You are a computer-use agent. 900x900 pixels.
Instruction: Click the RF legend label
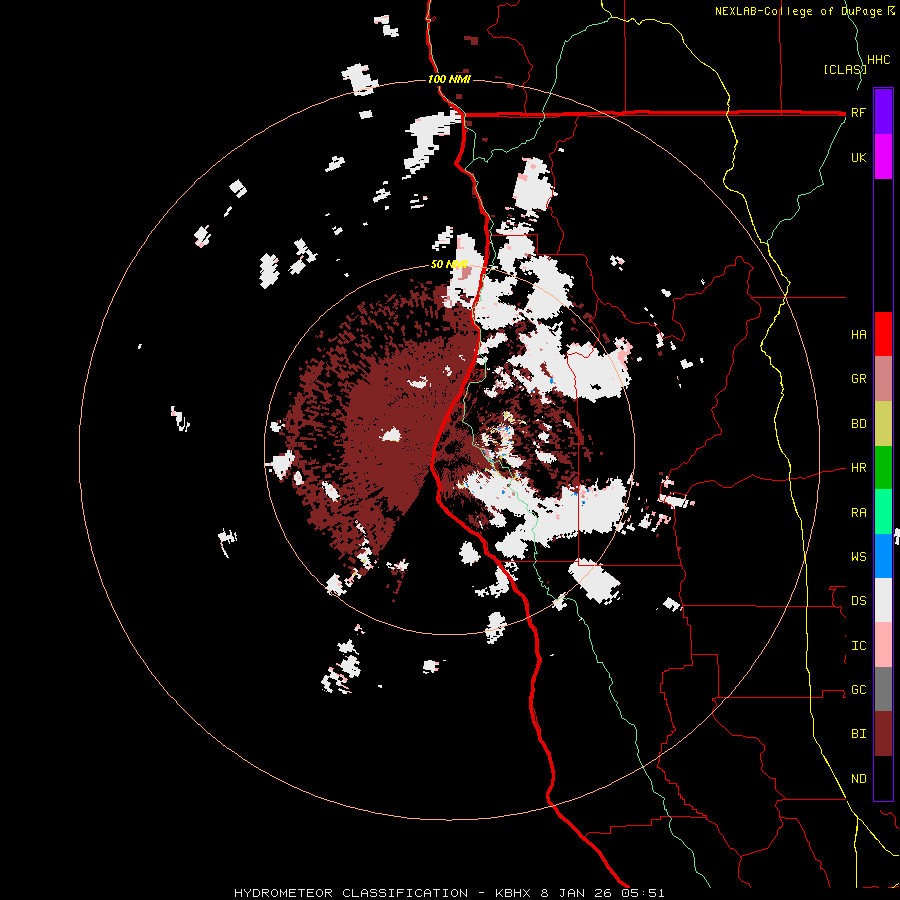coord(858,112)
